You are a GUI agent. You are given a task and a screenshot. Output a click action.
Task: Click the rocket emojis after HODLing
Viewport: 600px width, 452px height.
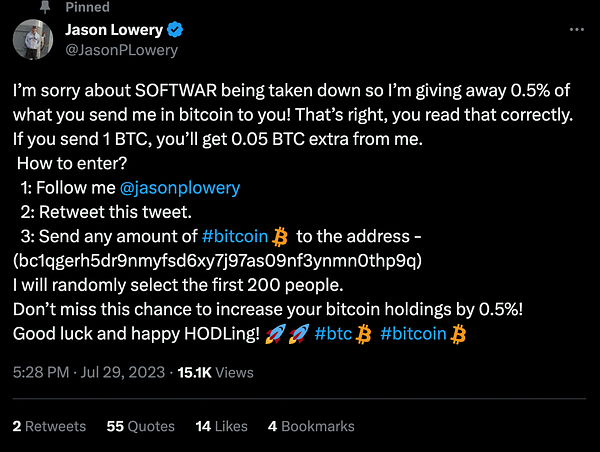click(x=287, y=335)
